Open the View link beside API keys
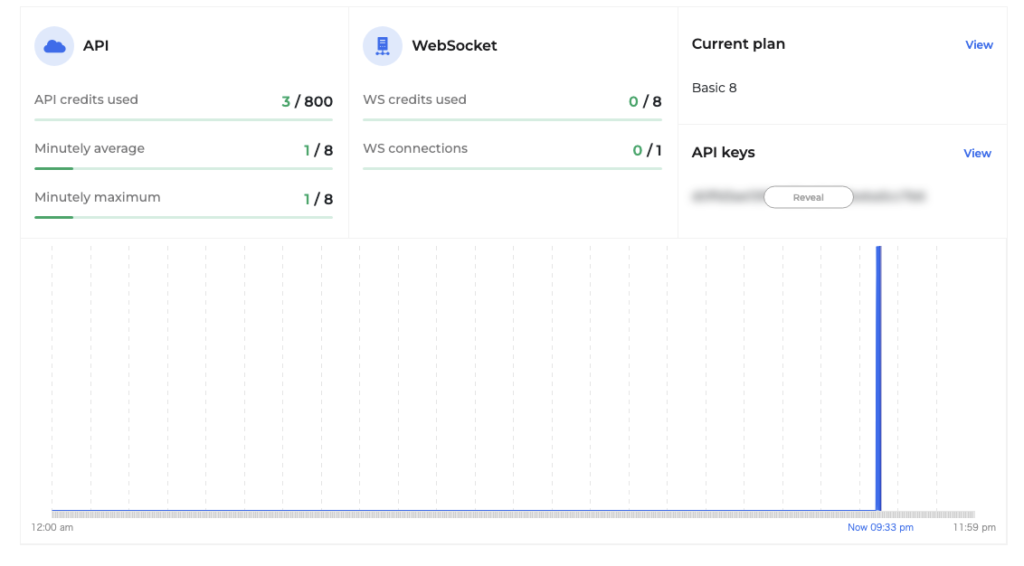Viewport: 1024px width, 566px height. [977, 154]
